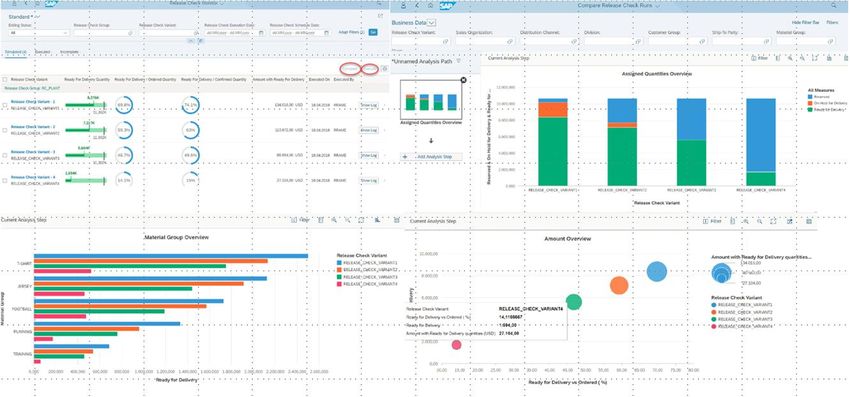Go back in Release Check Statistic header
This screenshot has width=850, height=397.
click(26, 3)
